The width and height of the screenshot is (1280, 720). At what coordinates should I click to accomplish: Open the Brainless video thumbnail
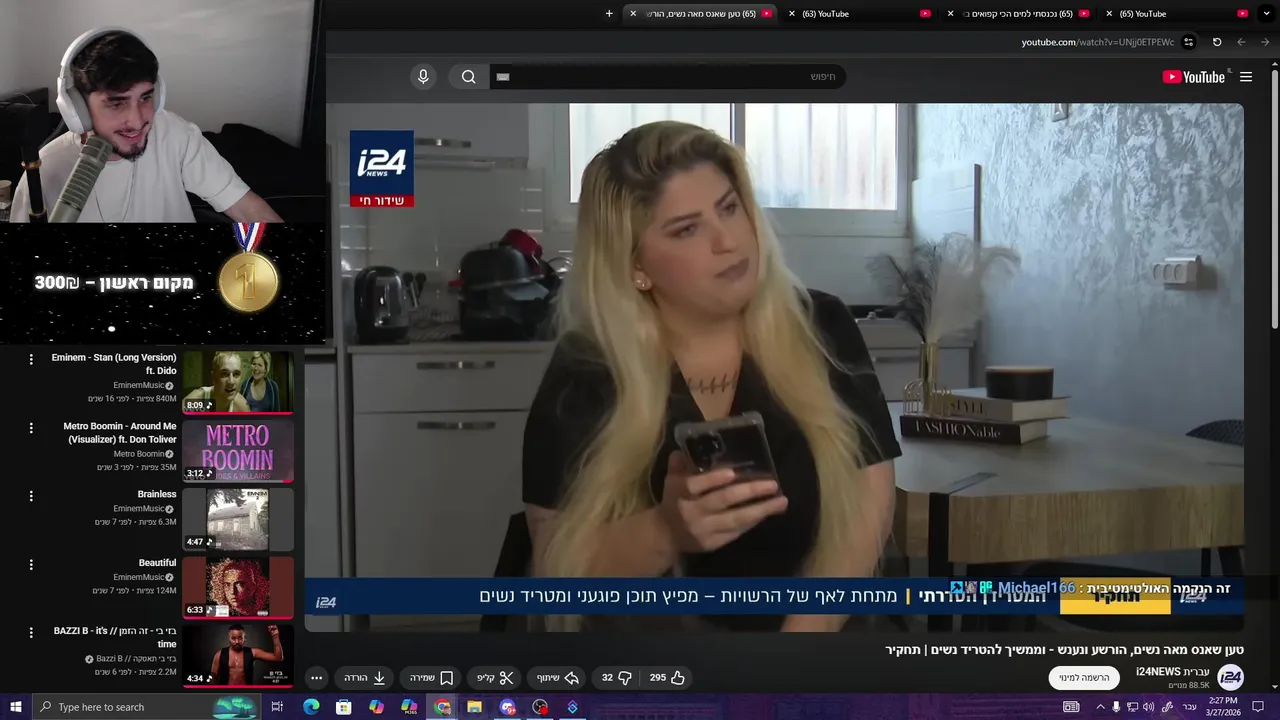pyautogui.click(x=238, y=518)
